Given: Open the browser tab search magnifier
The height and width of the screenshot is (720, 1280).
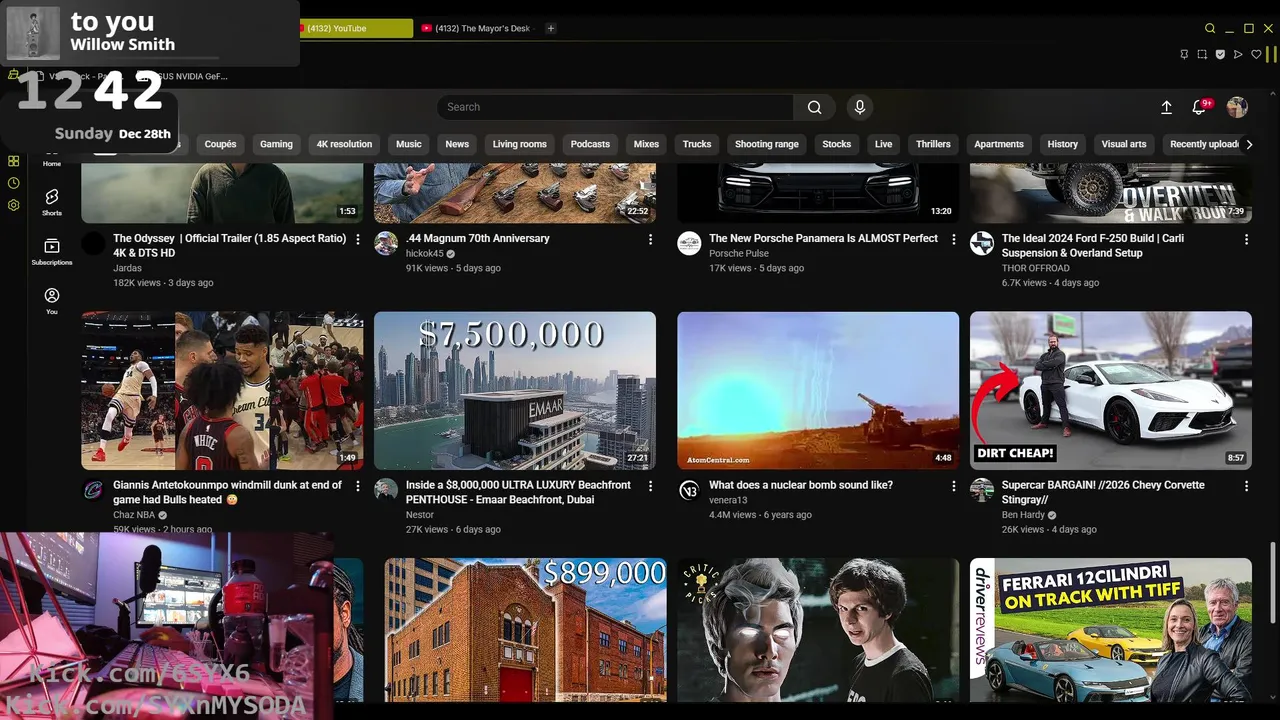Looking at the screenshot, I should coord(1210,28).
